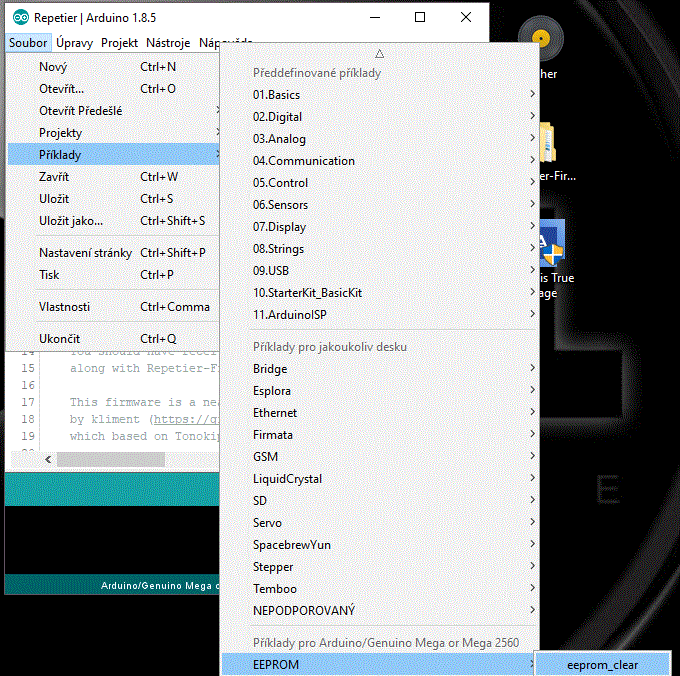This screenshot has height=676, width=680.
Task: Open the yellow disc desktop icon
Action: pos(542,42)
